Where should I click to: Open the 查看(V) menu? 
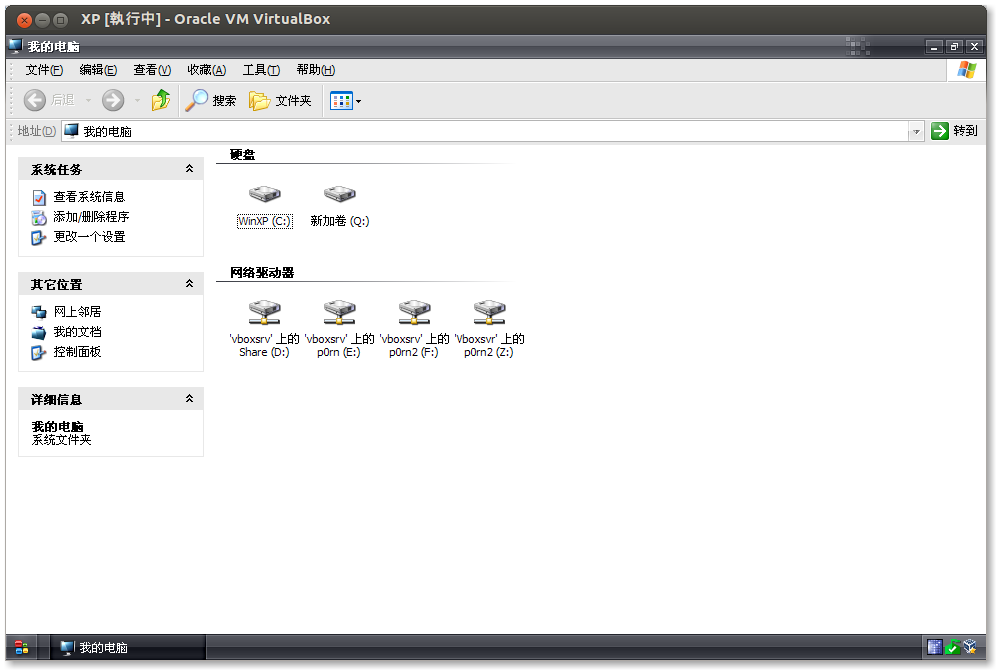point(152,70)
